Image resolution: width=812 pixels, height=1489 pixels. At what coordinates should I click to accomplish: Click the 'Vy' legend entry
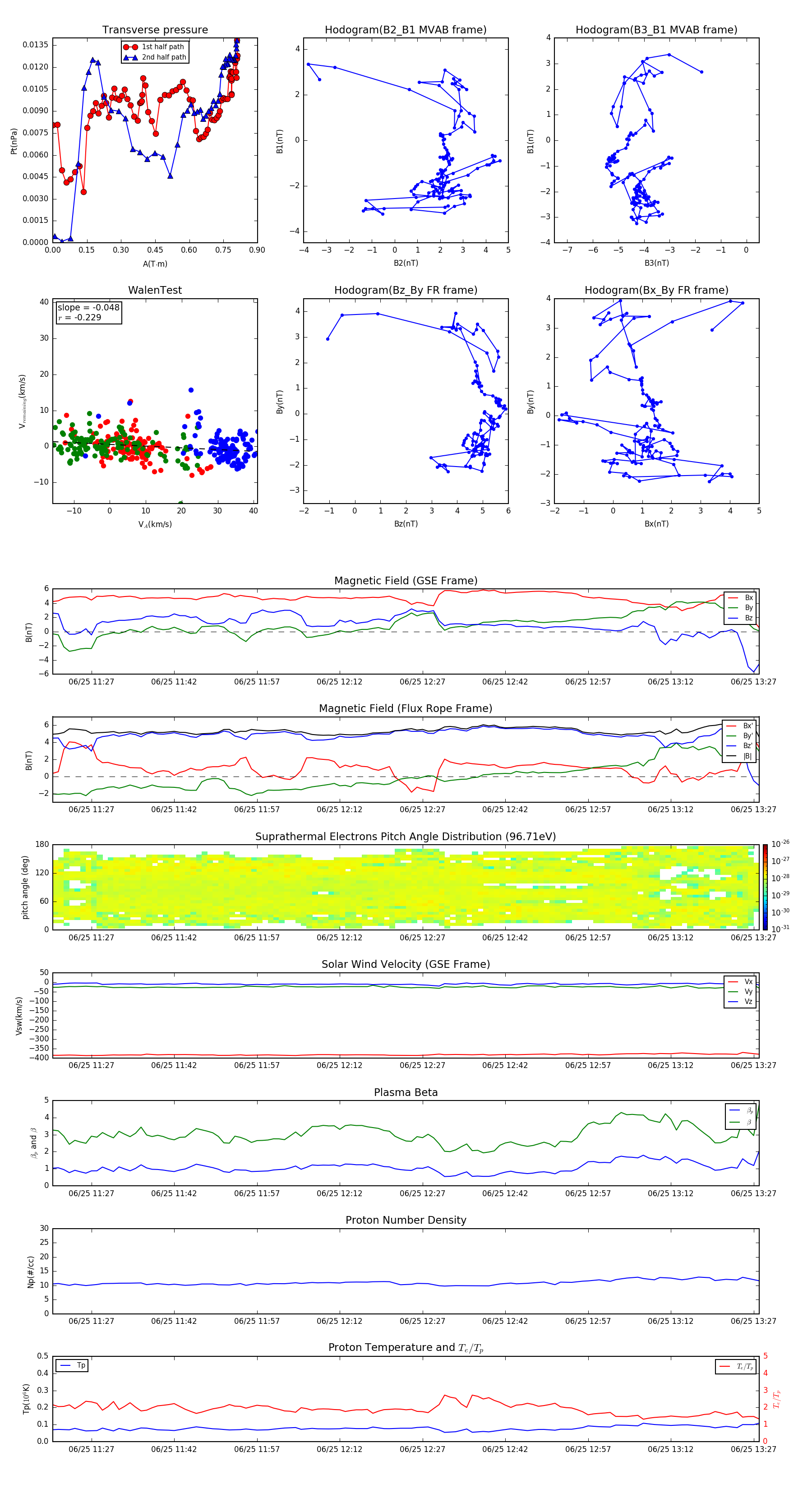point(741,991)
